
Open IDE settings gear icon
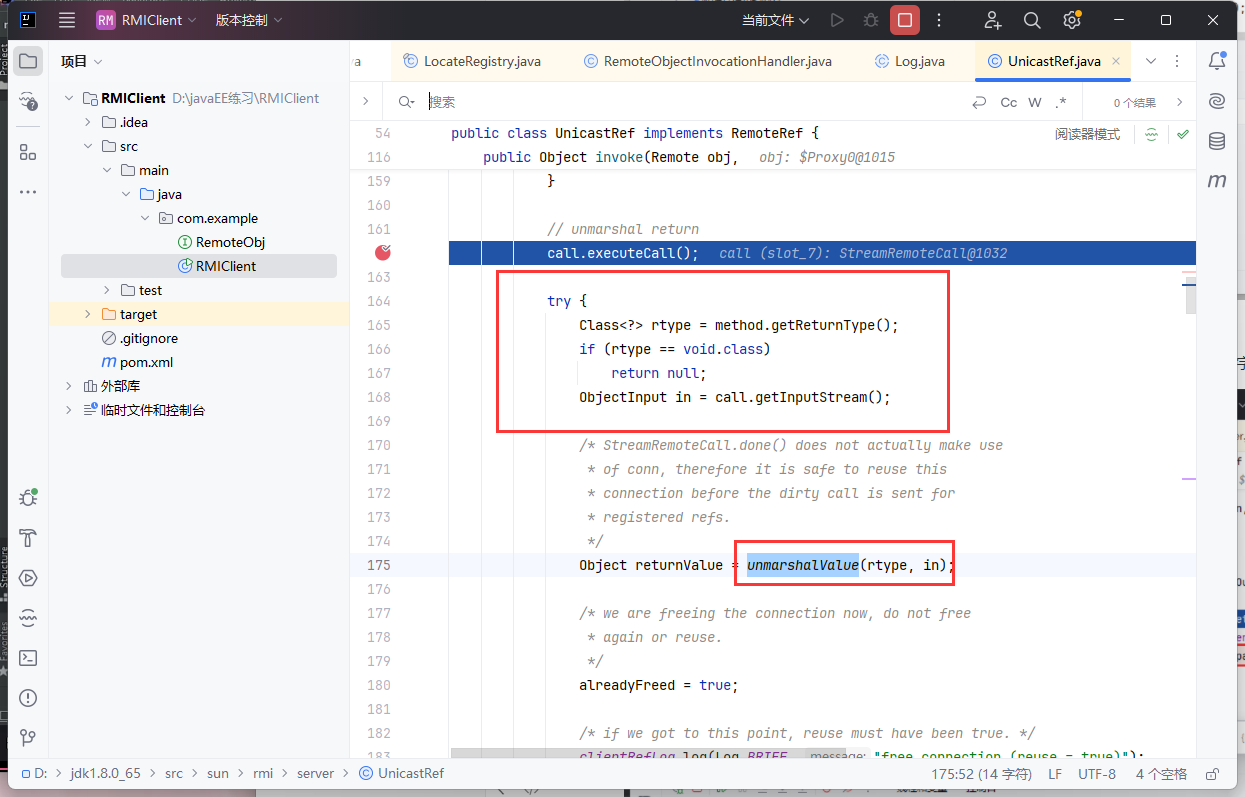1072,20
